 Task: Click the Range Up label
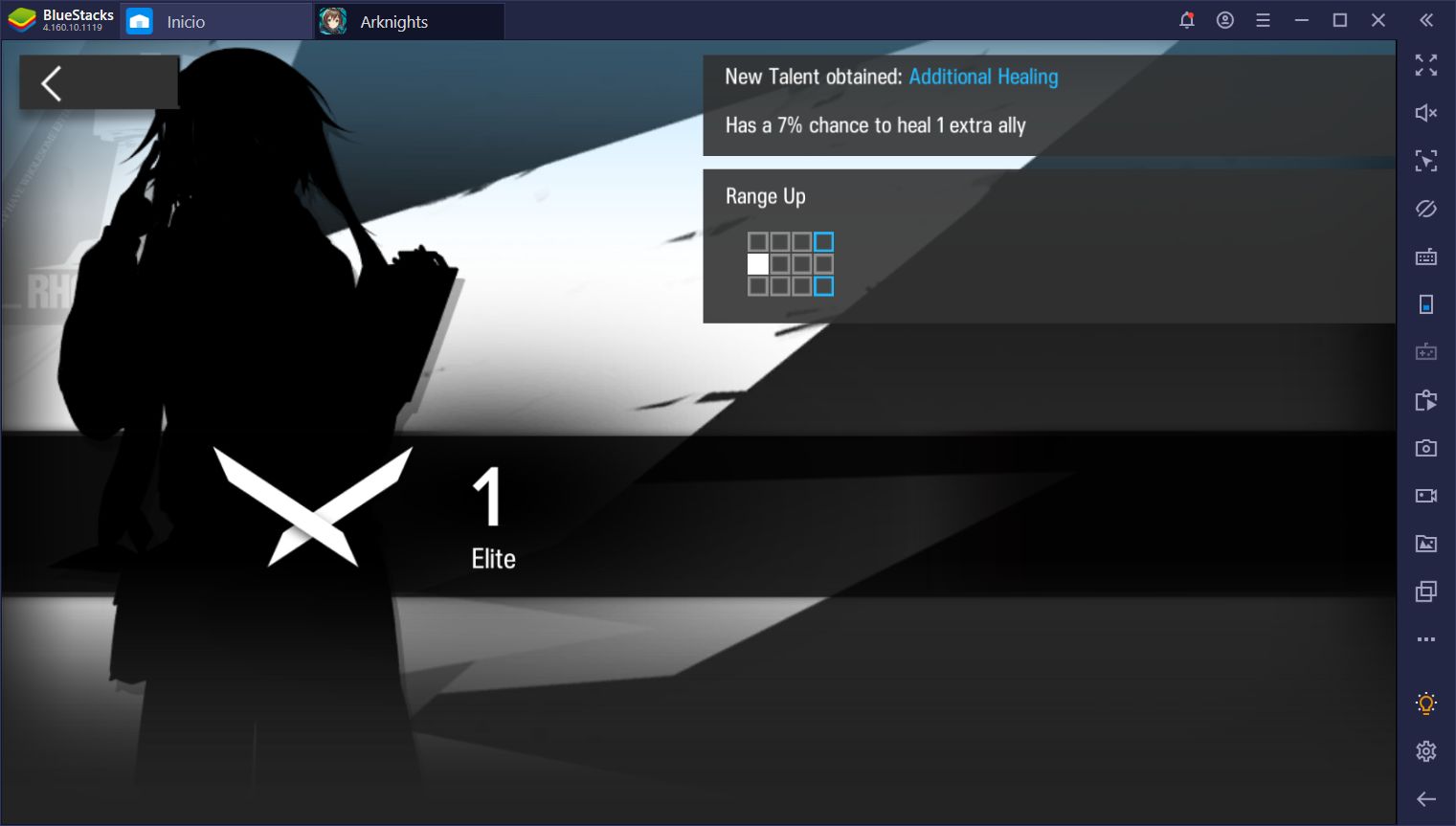click(x=765, y=196)
